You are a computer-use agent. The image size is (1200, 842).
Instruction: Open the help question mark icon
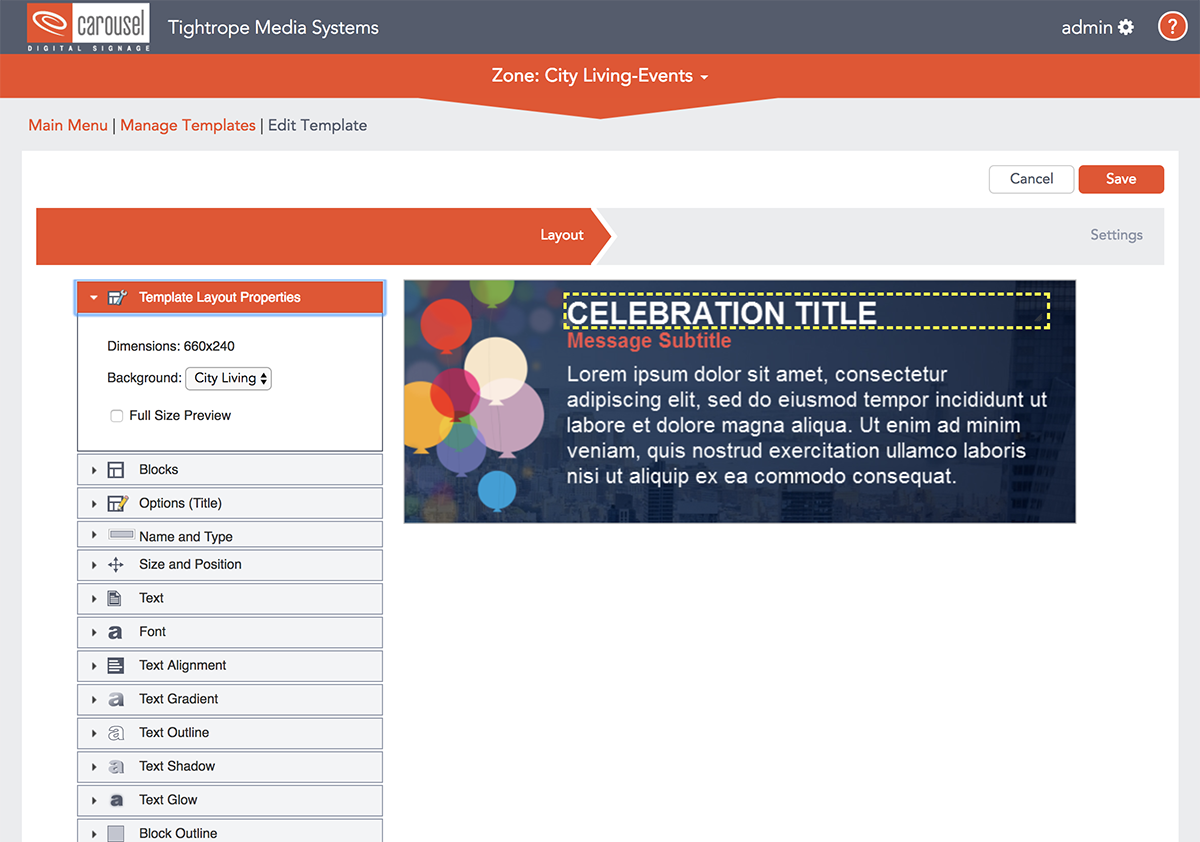pos(1172,27)
